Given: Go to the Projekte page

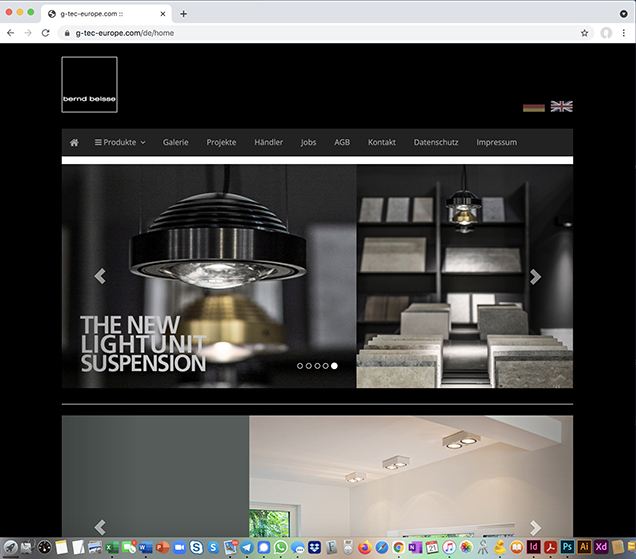Looking at the screenshot, I should [x=221, y=142].
